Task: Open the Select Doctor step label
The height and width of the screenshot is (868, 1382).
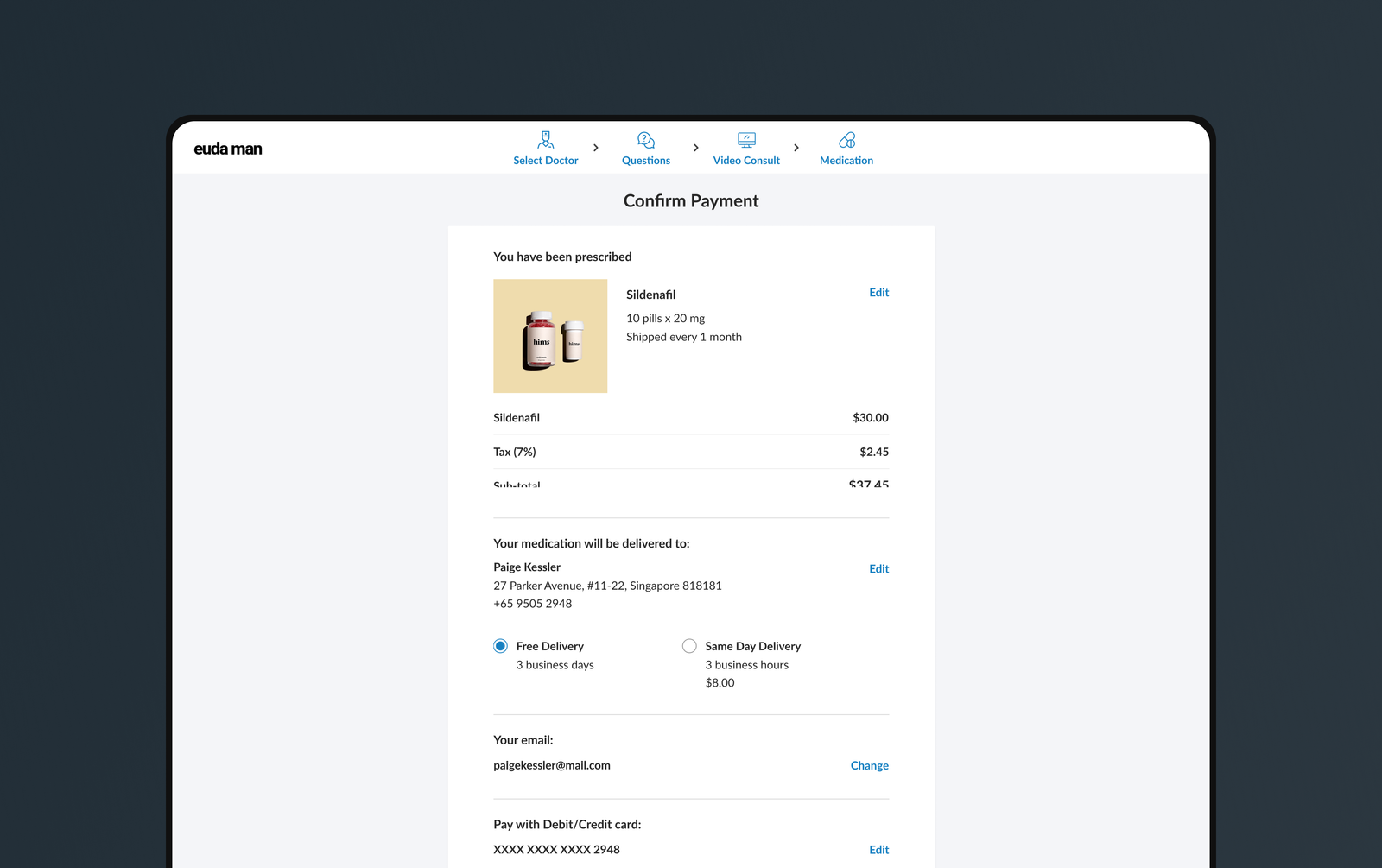Action: 545,161
